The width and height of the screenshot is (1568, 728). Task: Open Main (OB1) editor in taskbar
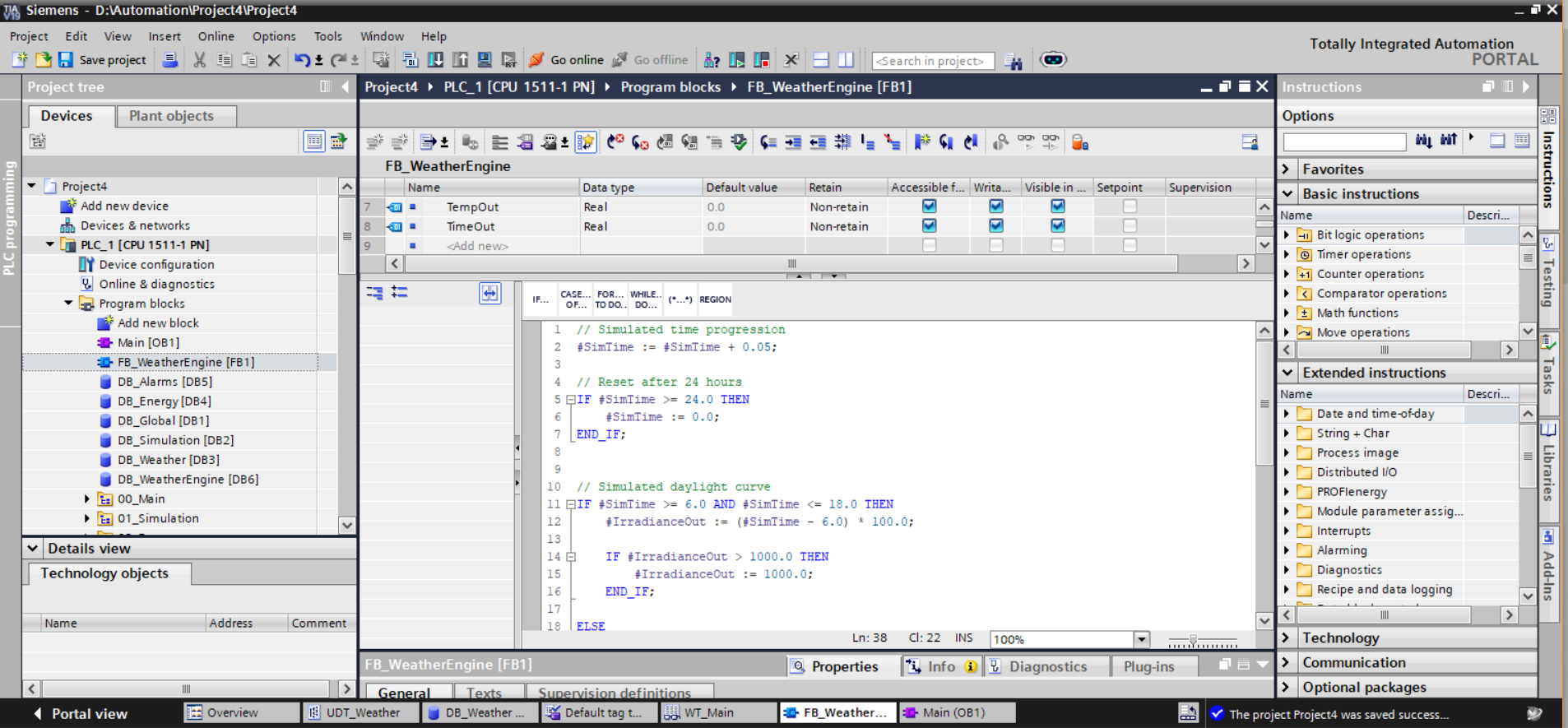958,712
